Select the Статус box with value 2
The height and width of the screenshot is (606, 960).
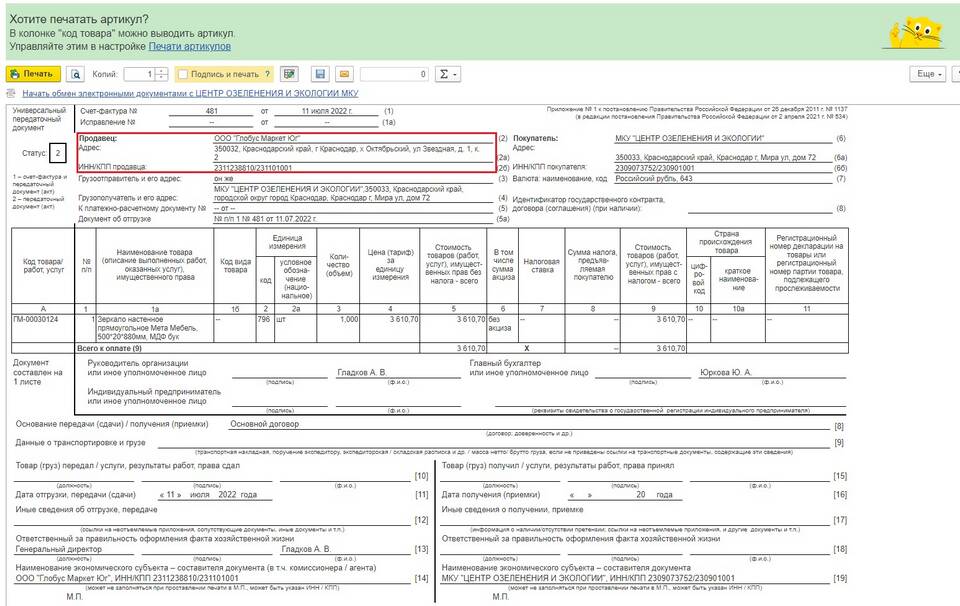(x=58, y=153)
